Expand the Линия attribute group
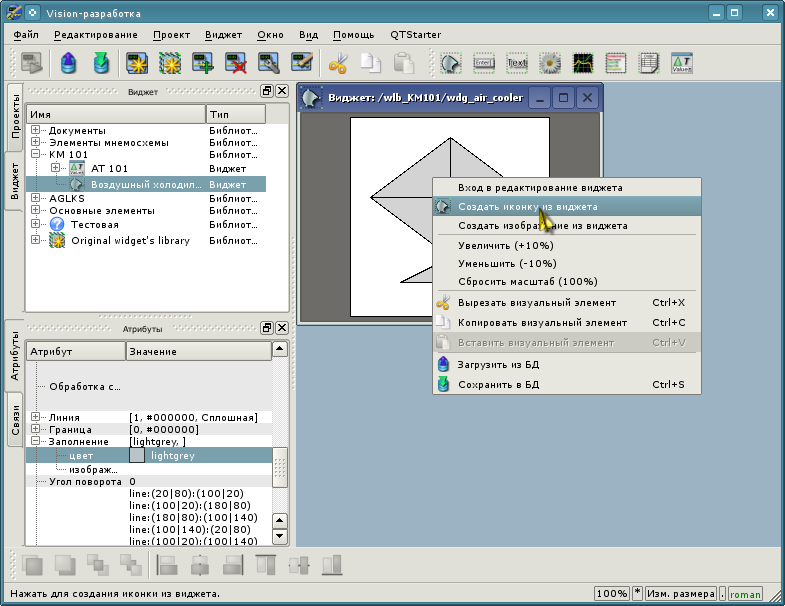The width and height of the screenshot is (785, 606). coord(36,417)
